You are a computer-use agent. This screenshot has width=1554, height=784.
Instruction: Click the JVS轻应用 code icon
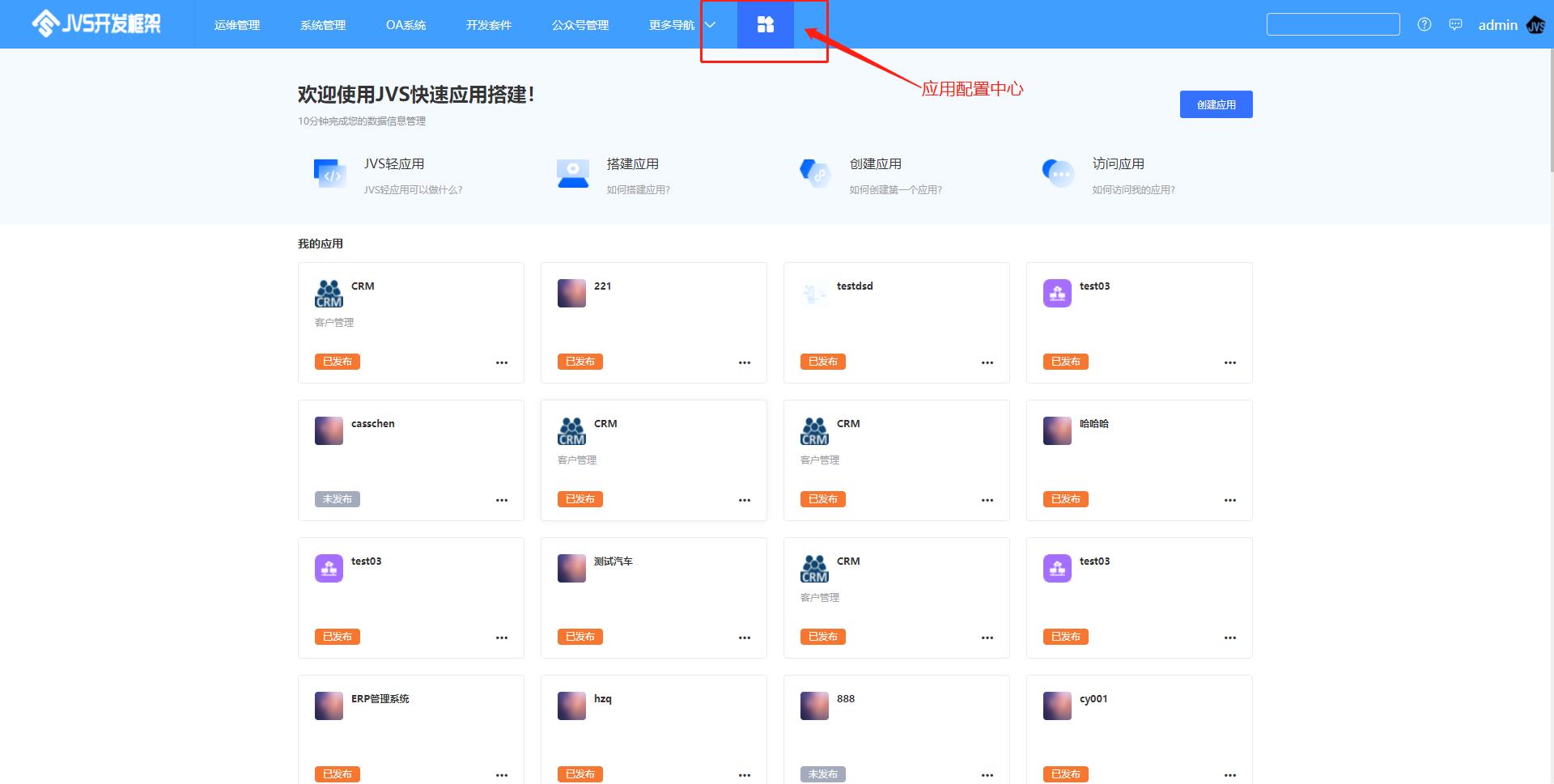(329, 172)
